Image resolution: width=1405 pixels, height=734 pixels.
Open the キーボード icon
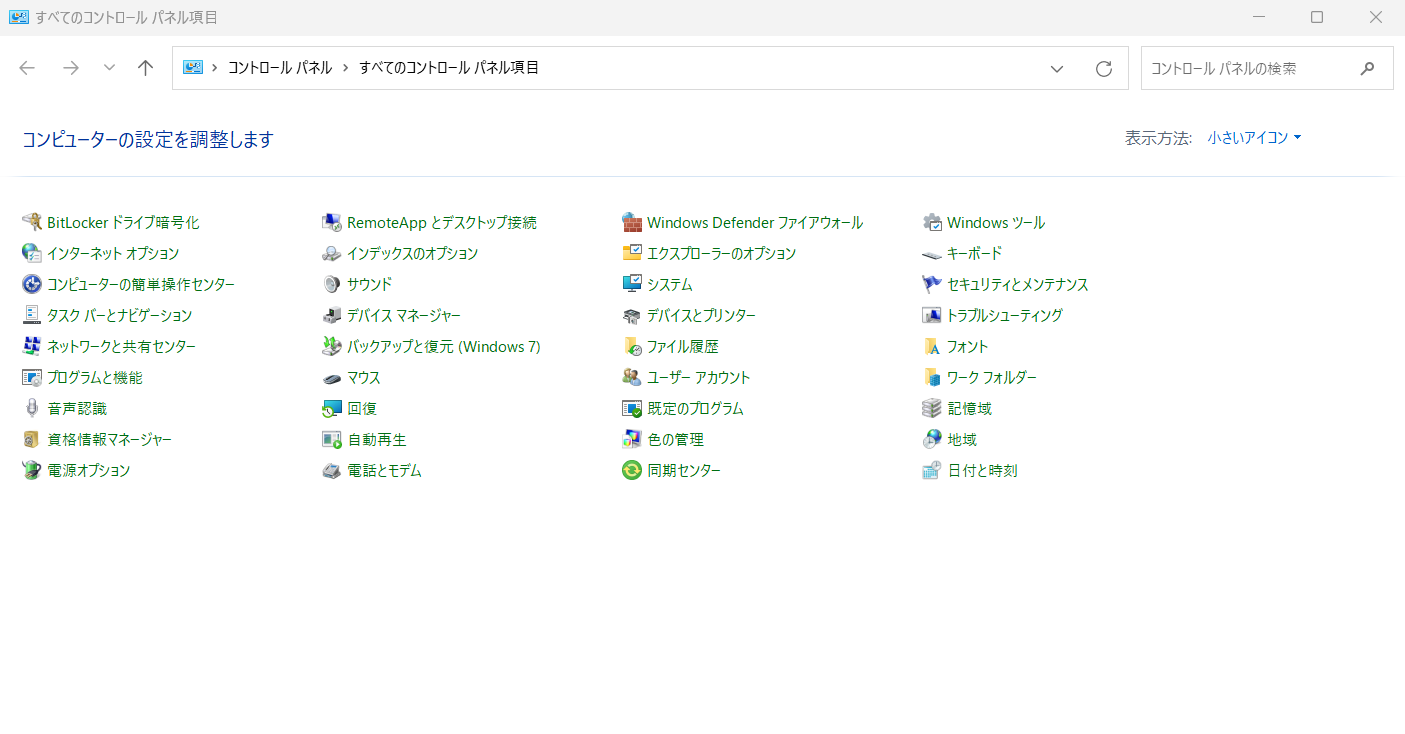[932, 253]
